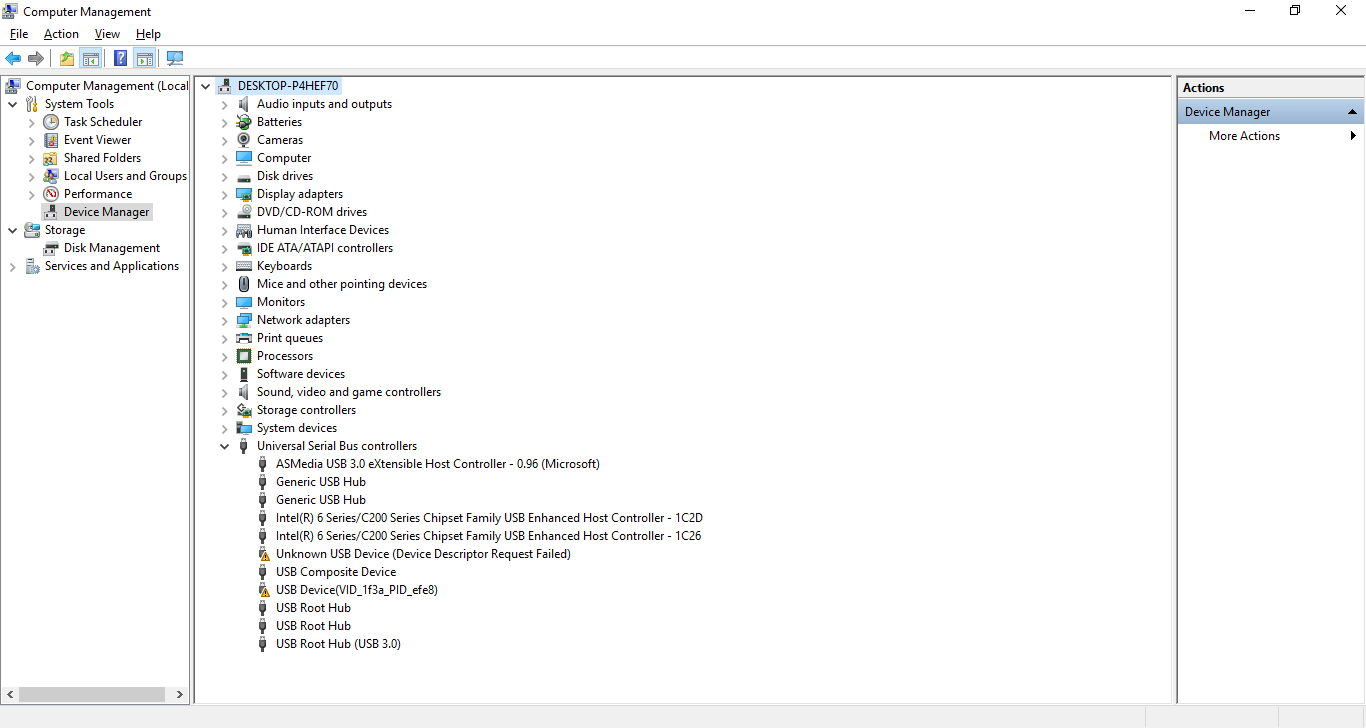Click the console tree scrollbar's right arrow

(x=180, y=694)
